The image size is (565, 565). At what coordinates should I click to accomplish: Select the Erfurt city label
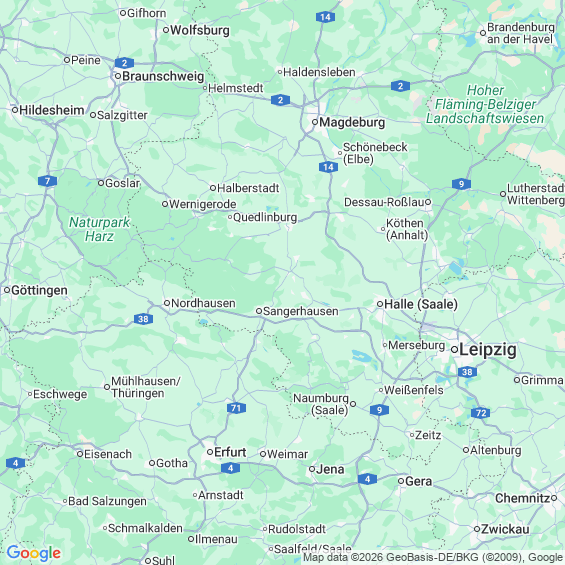point(230,452)
